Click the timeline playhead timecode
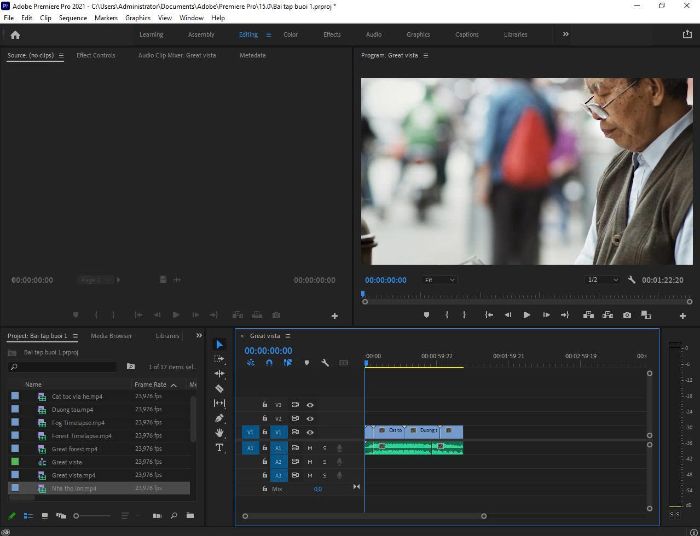700x536 pixels. (x=268, y=351)
